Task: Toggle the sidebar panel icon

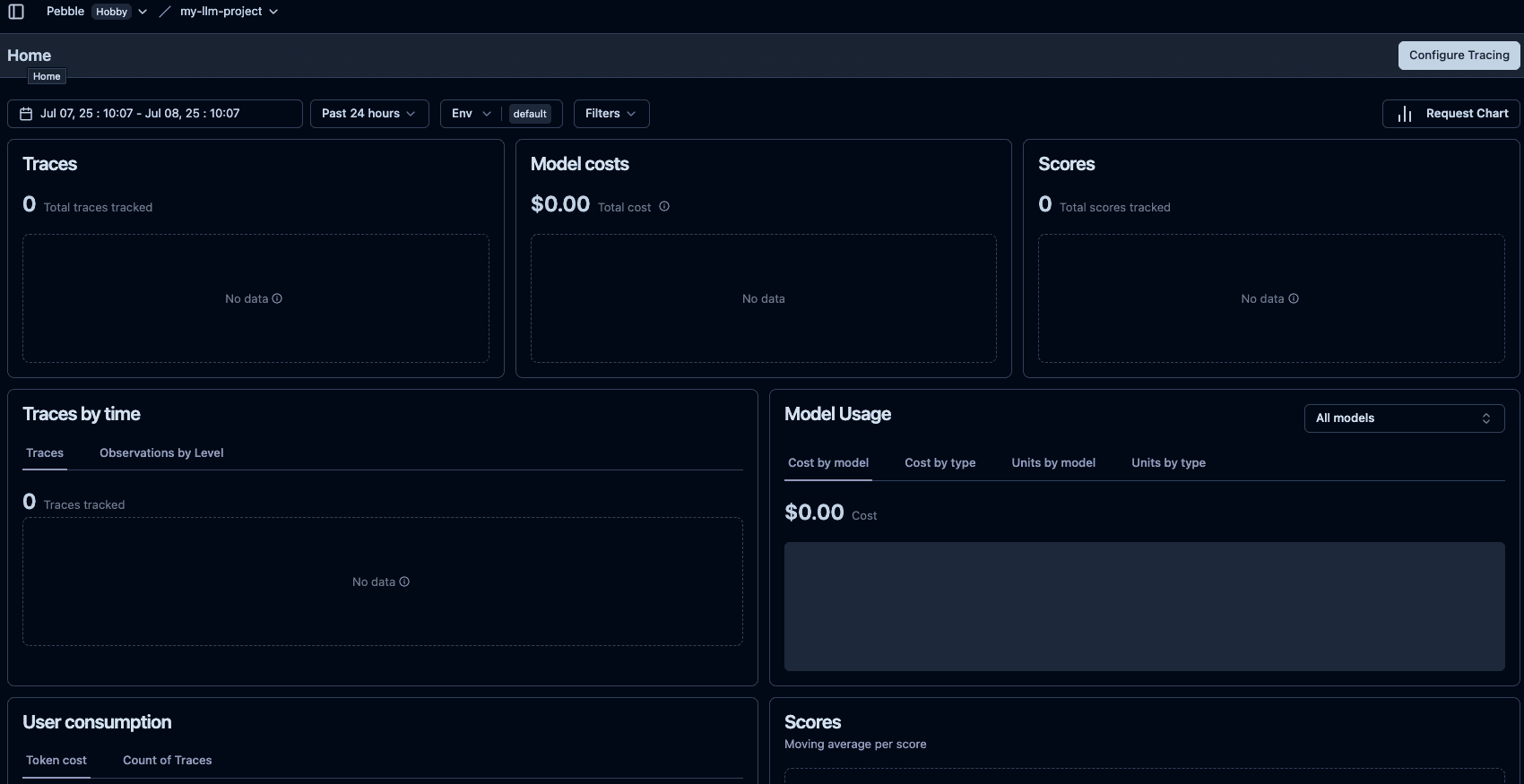Action: click(x=16, y=12)
